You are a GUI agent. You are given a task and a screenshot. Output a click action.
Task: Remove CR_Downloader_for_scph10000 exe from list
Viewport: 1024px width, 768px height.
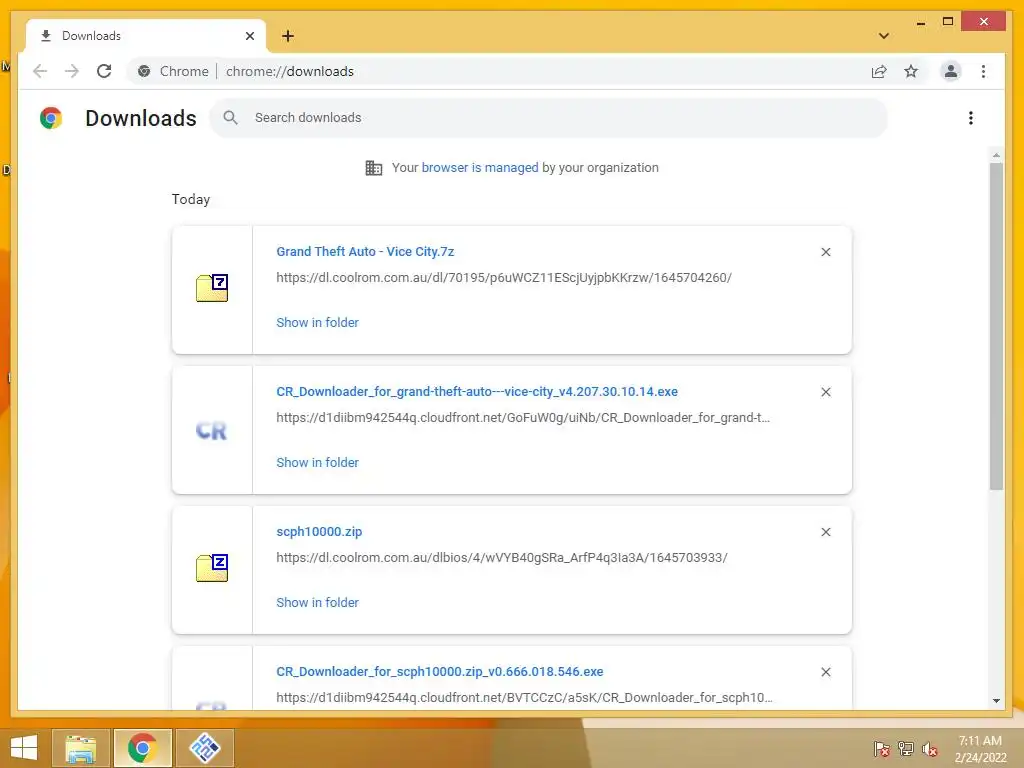(826, 672)
